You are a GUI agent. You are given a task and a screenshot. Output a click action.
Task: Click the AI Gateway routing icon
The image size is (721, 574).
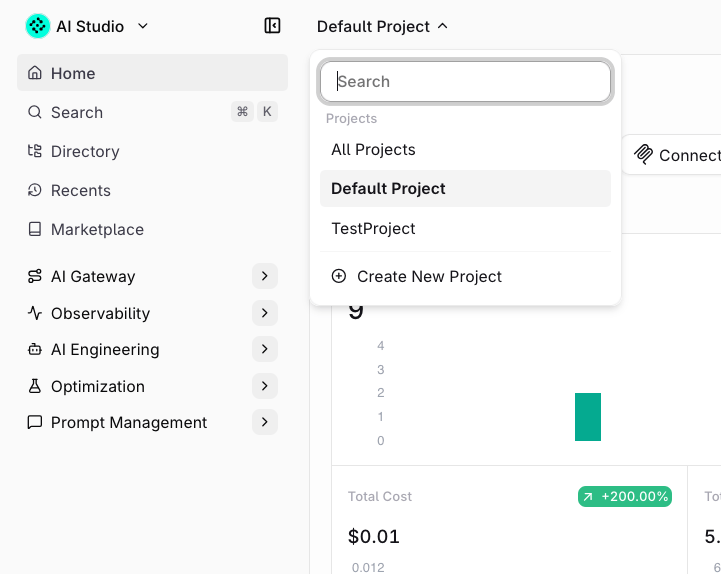click(x=34, y=276)
